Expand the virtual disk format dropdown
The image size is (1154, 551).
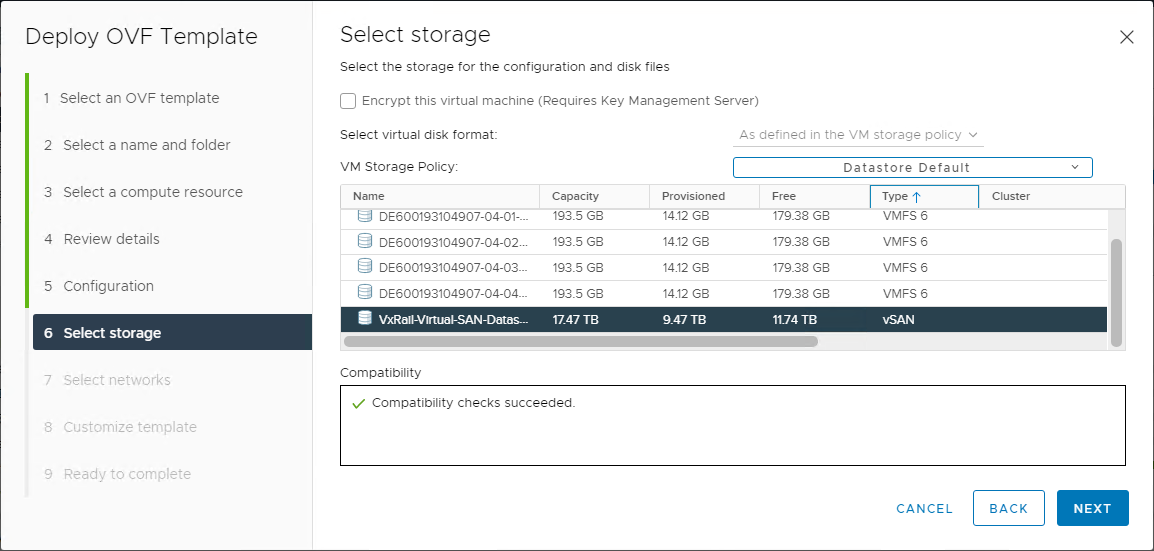tap(858, 135)
